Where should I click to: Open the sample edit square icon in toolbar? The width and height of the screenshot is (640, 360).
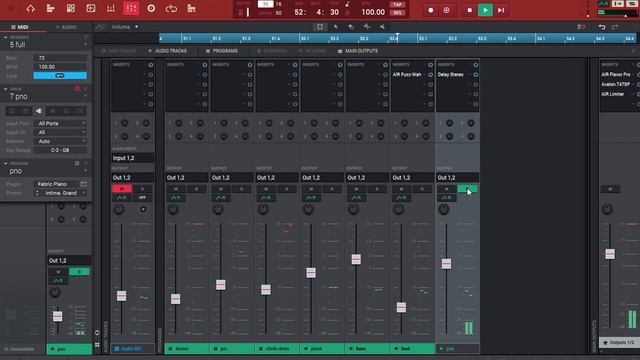[x=91, y=8]
